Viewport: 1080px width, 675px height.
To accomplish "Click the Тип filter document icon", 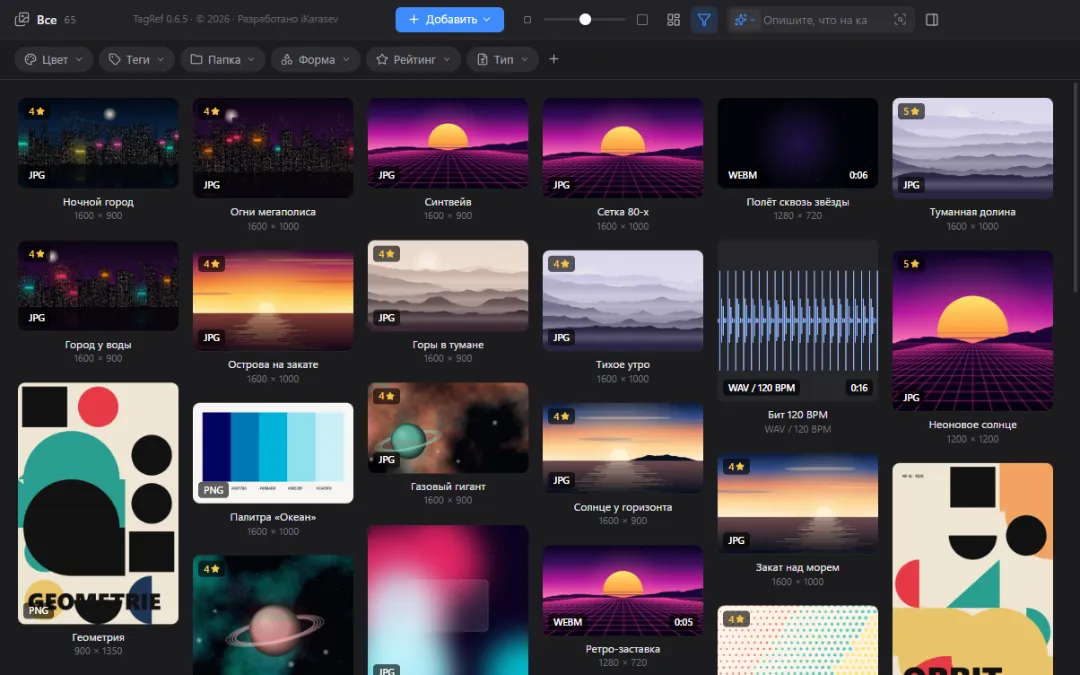I will [x=482, y=59].
